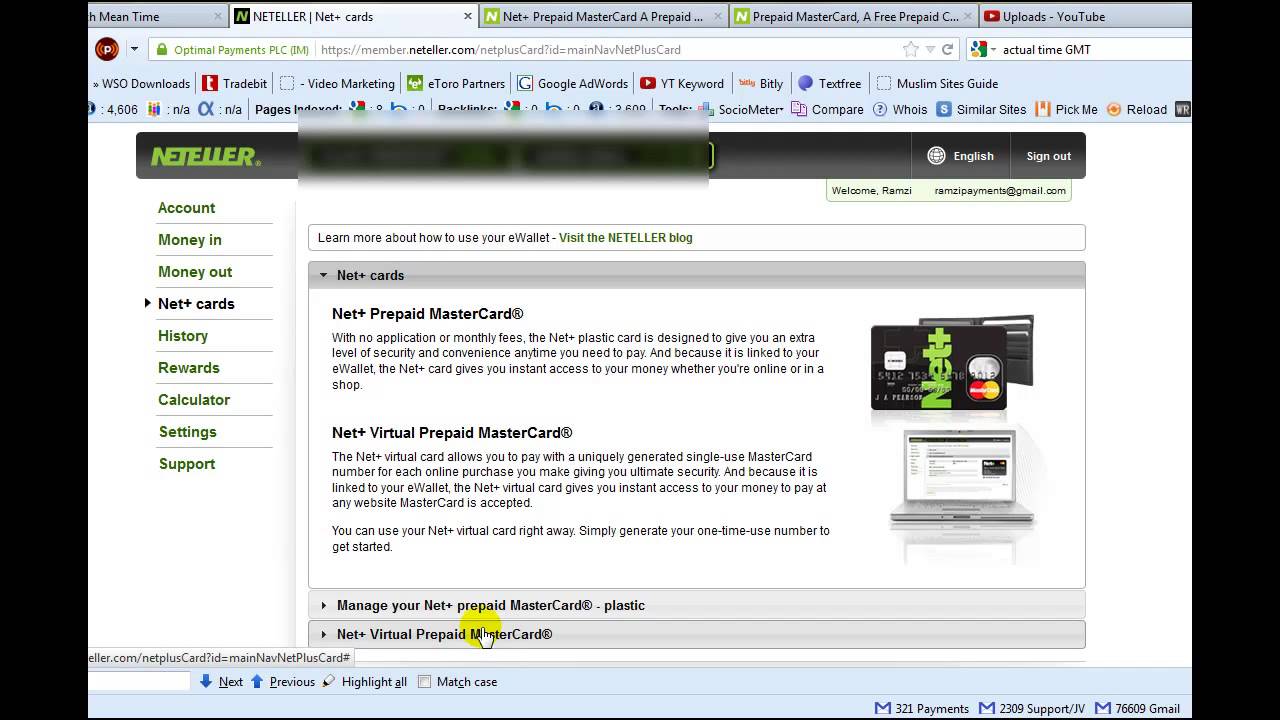1280x720 pixels.
Task: Open the English language selector
Action: 960,156
